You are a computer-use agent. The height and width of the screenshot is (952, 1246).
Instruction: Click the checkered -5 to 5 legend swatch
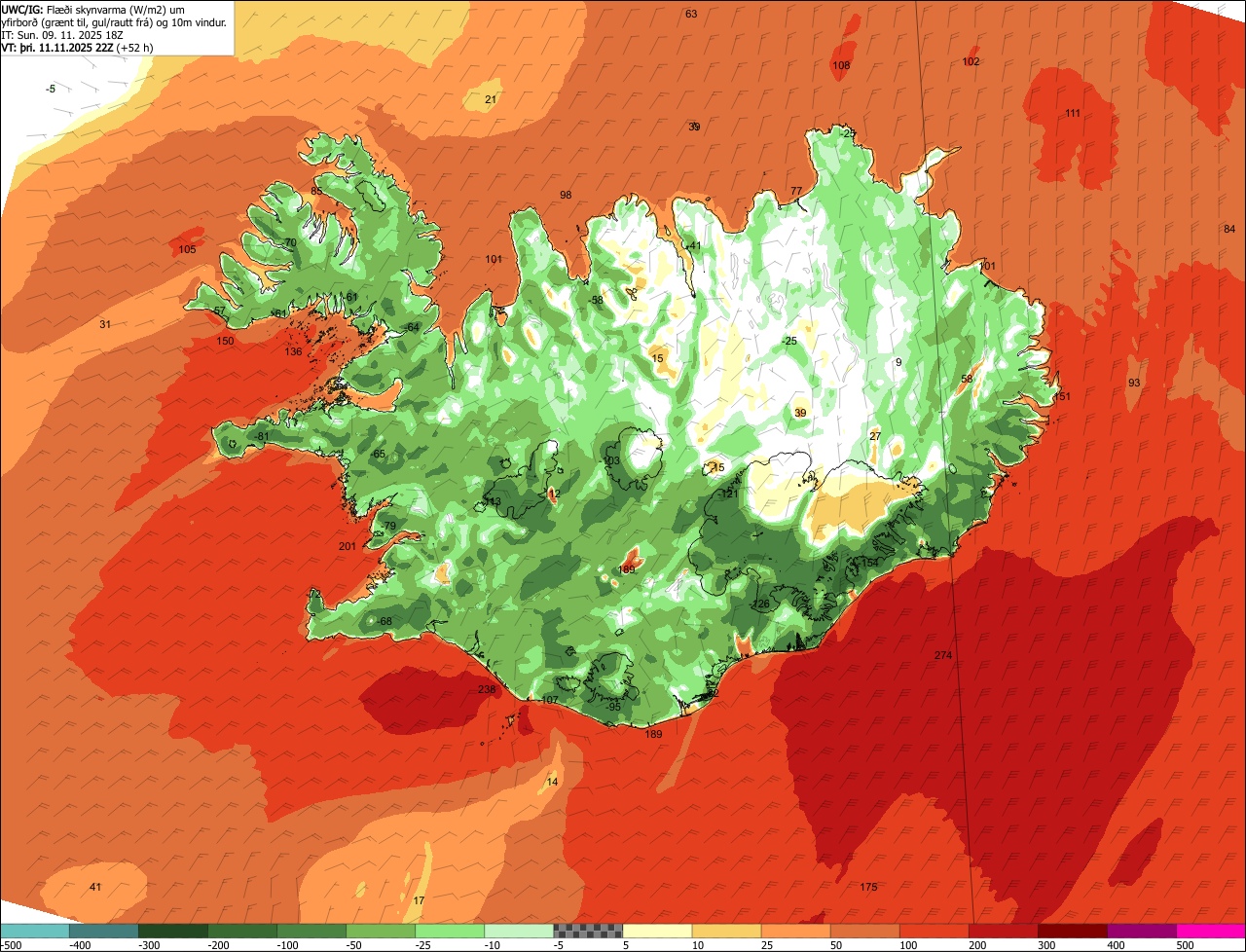point(588,930)
